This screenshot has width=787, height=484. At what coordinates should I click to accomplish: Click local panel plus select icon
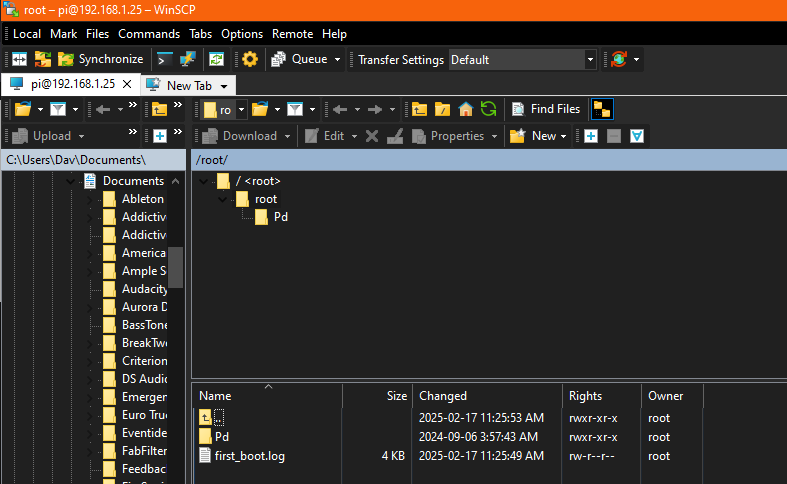coord(160,136)
